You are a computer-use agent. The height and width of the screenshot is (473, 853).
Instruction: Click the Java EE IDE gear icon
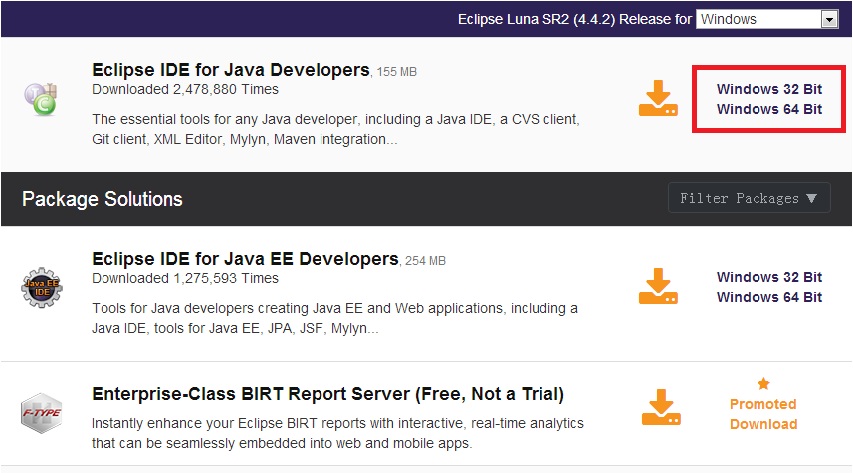coord(42,288)
